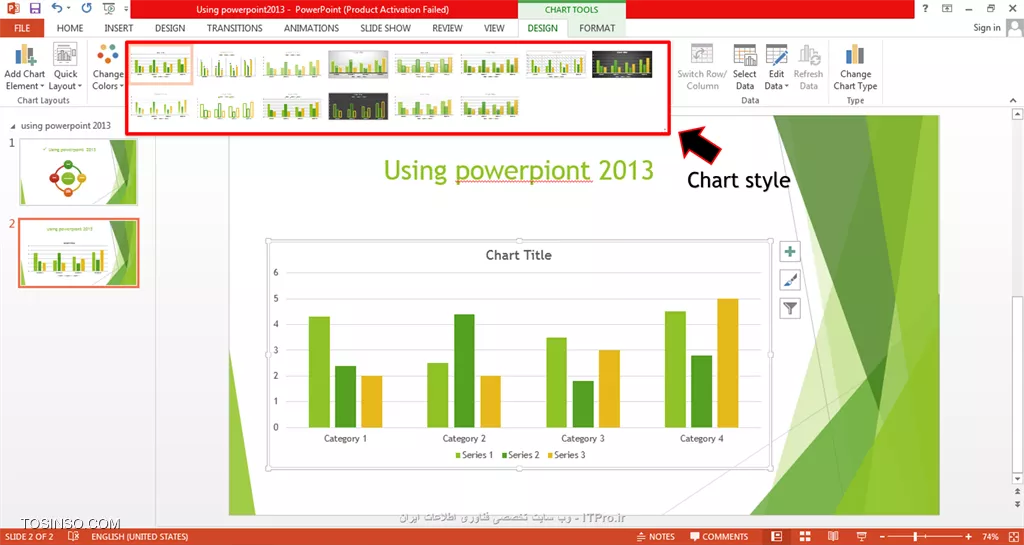Start slide show from status bar icon
The height and width of the screenshot is (545, 1024).
point(863,537)
